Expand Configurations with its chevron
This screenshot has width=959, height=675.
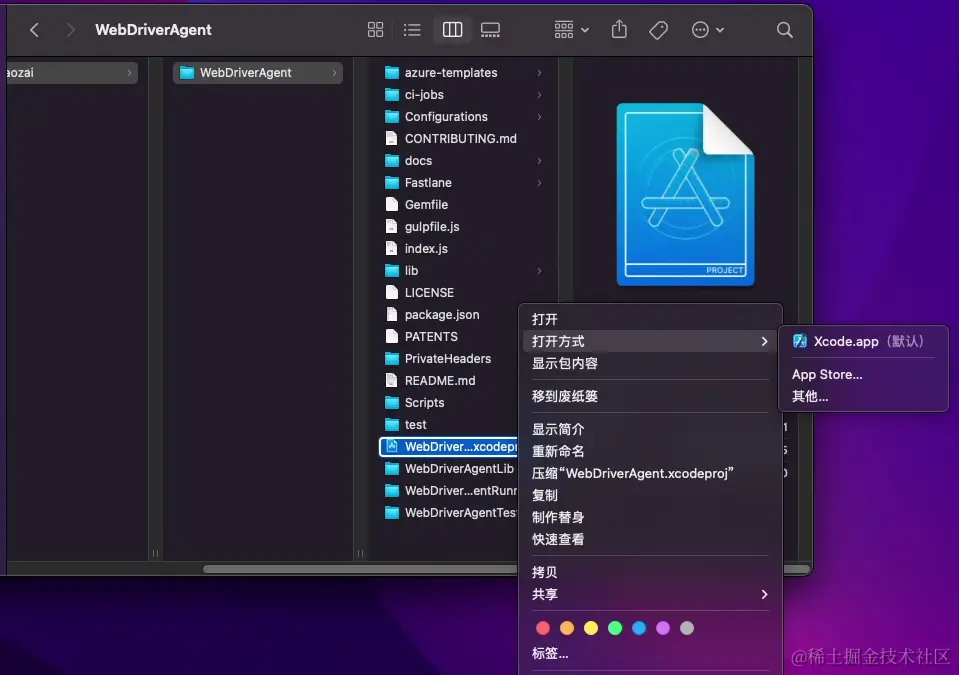click(539, 117)
